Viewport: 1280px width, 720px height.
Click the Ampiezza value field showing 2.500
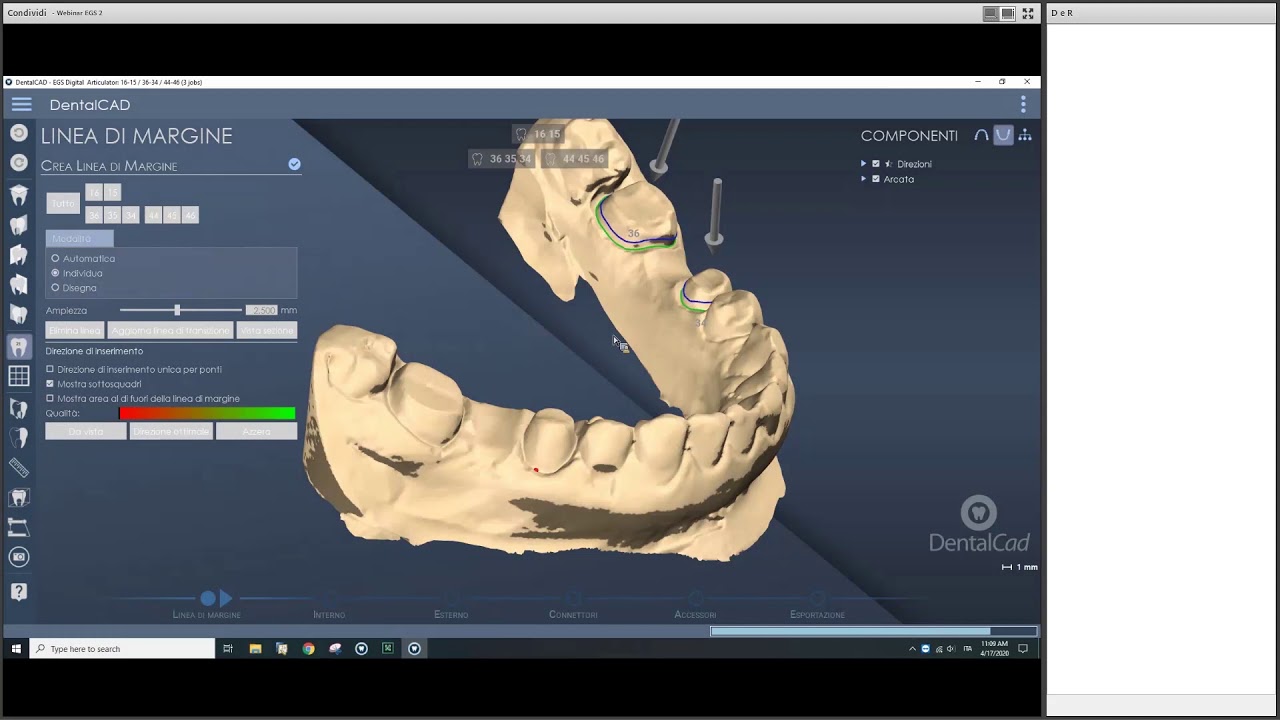pos(262,310)
